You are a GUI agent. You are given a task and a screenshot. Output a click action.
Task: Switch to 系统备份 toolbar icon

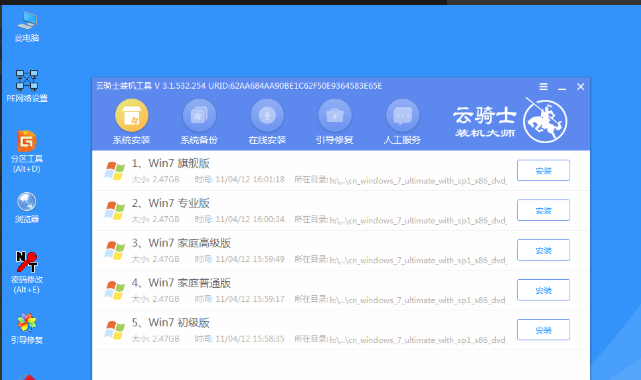pyautogui.click(x=199, y=122)
